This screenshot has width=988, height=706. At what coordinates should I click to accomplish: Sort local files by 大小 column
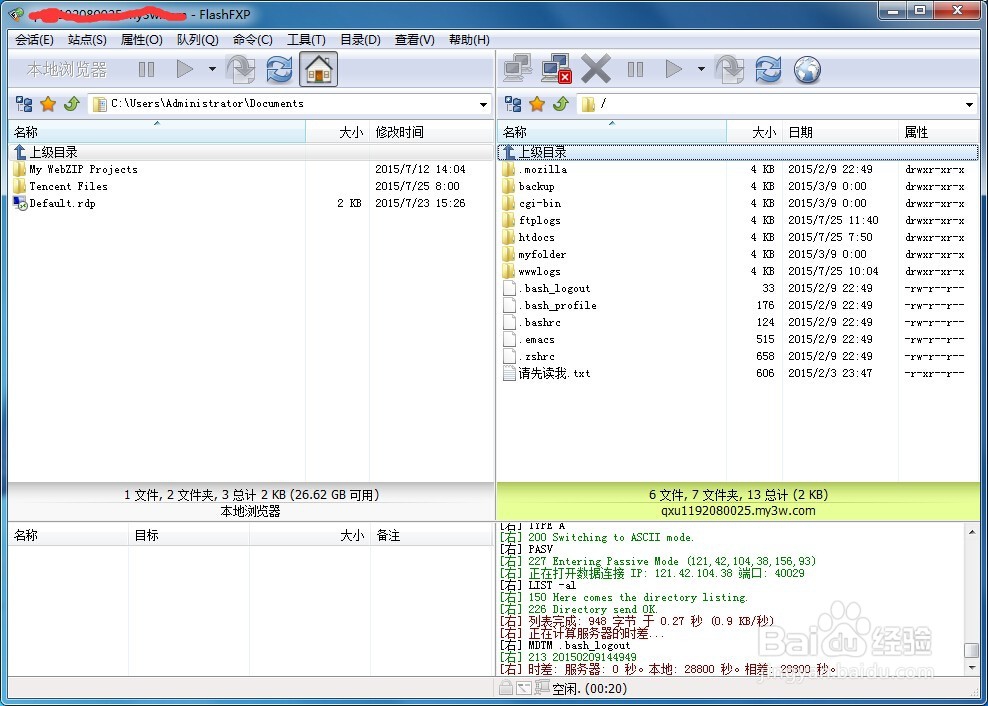coord(338,132)
